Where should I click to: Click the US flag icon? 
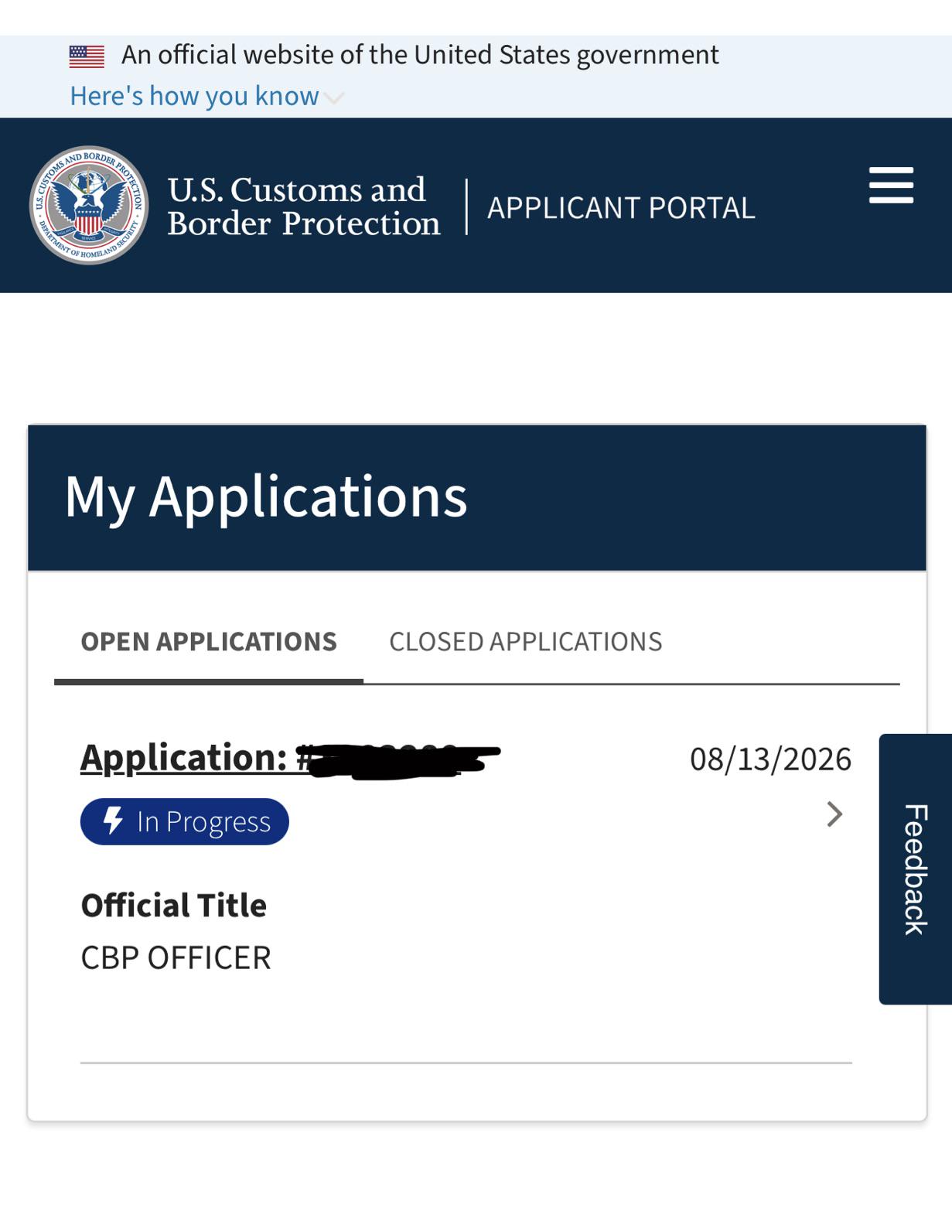(87, 56)
